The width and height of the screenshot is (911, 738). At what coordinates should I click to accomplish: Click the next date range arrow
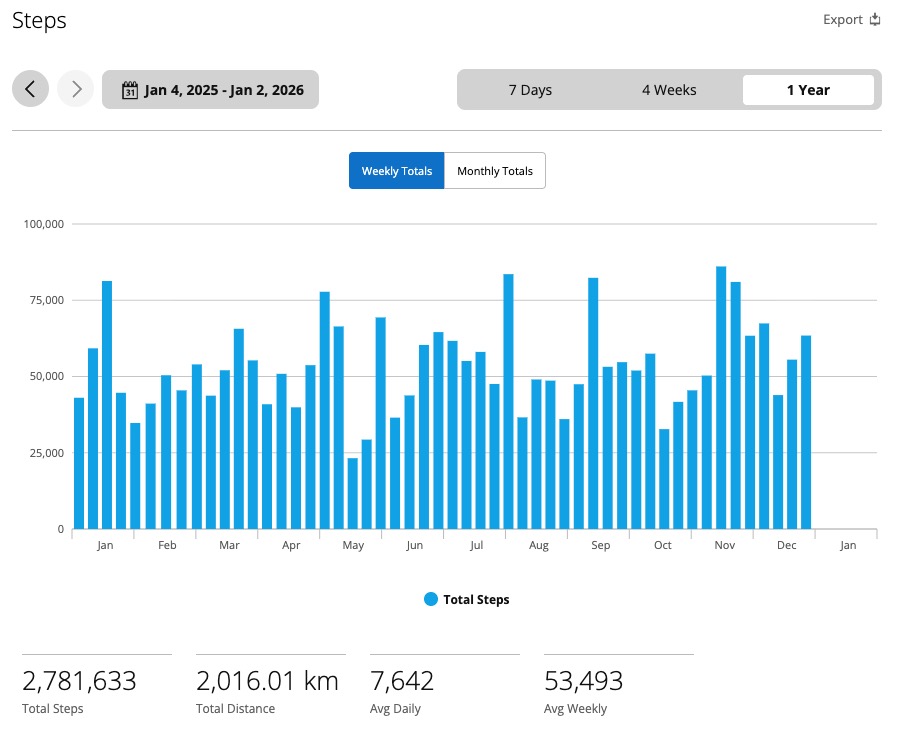click(76, 89)
